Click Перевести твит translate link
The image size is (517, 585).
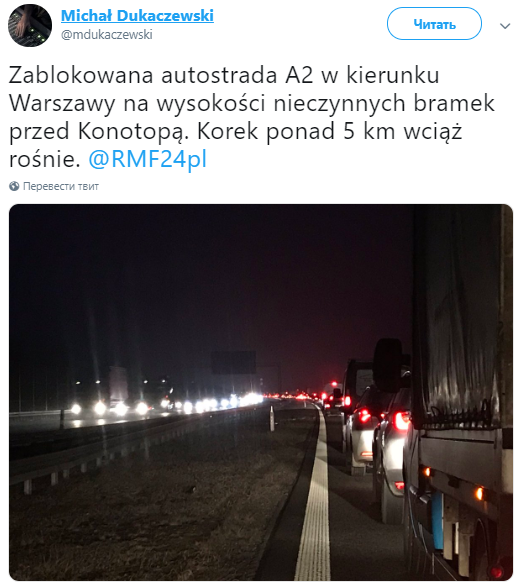pyautogui.click(x=61, y=186)
